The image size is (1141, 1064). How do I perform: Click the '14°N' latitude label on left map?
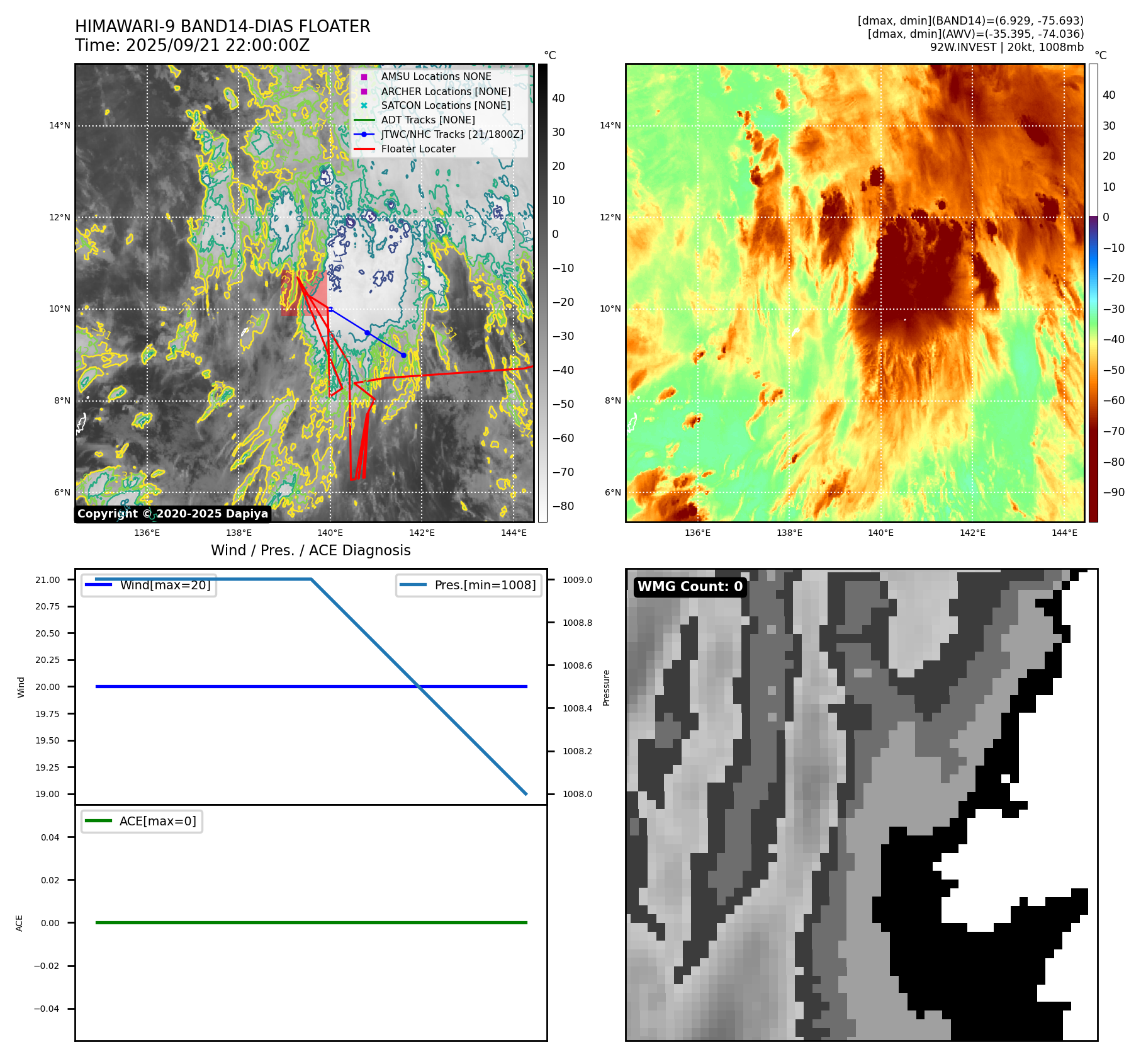tap(60, 125)
